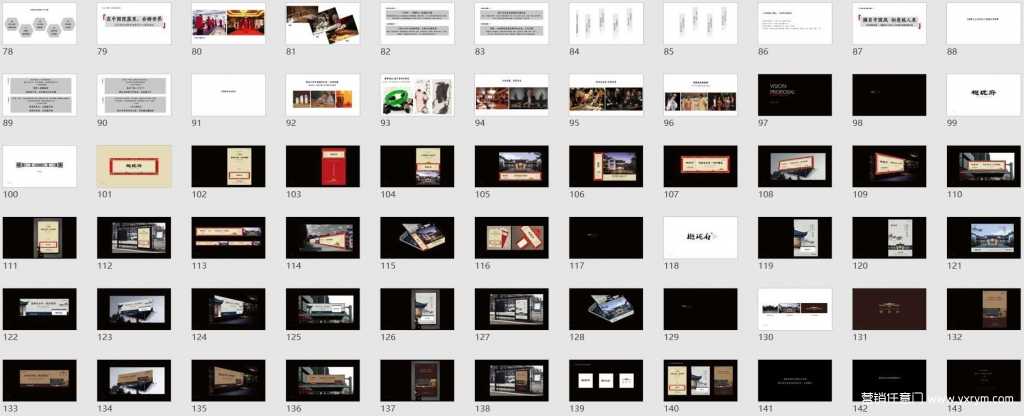
Task: Open slide 118 with white calligraphy background
Action: (700, 237)
